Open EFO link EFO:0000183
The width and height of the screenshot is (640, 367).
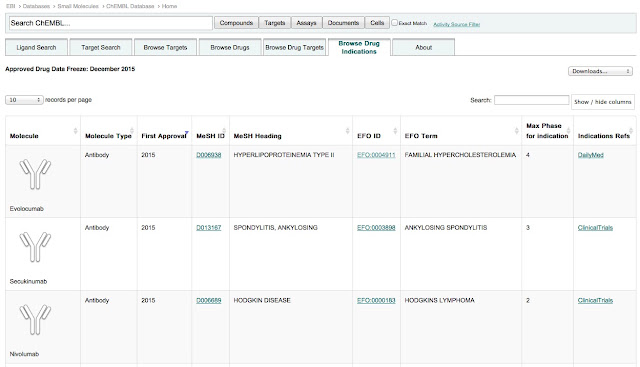376,300
